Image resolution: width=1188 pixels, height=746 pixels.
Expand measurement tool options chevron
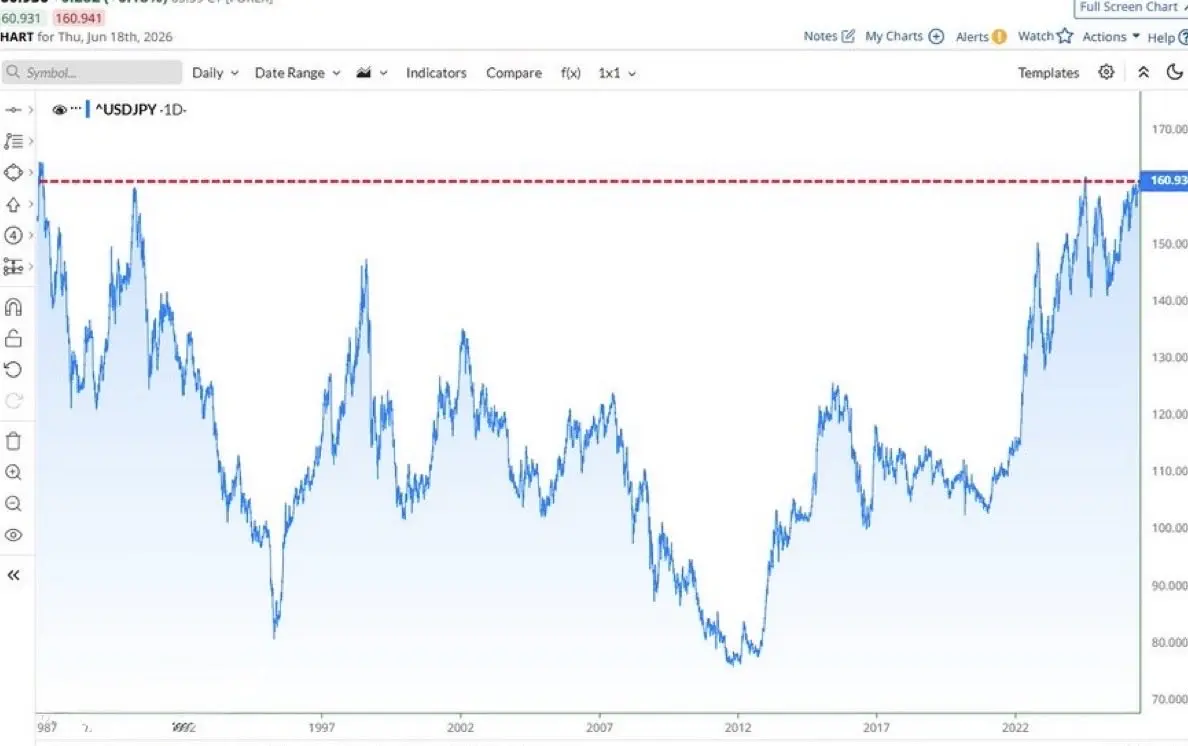pos(30,267)
